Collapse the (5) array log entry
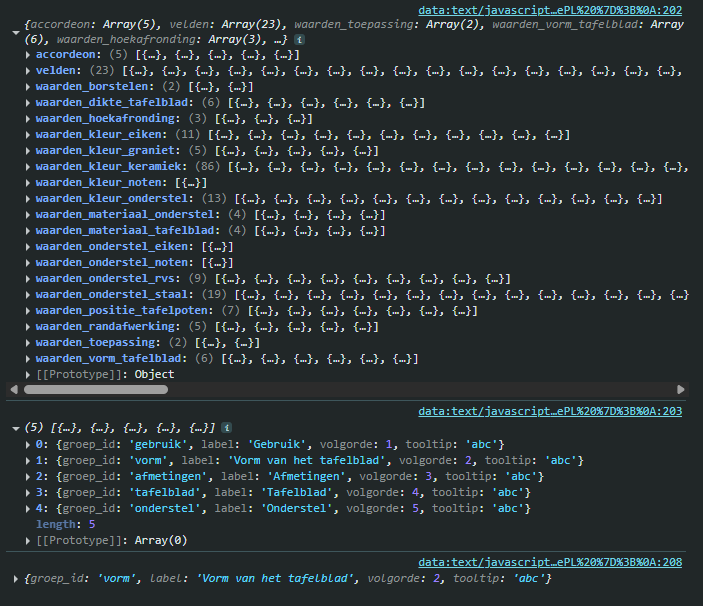Image resolution: width=703 pixels, height=606 pixels. pos(15,427)
